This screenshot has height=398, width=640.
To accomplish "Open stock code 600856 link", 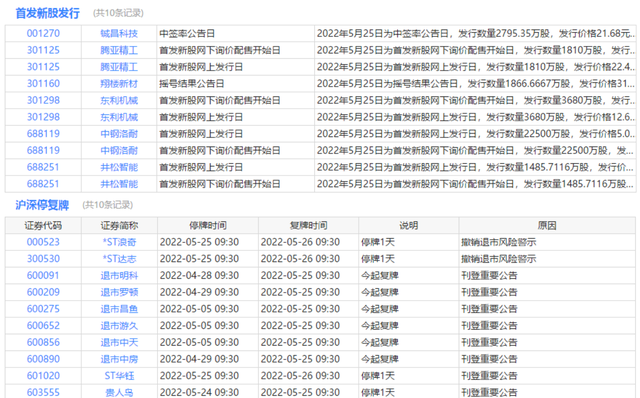I will pyautogui.click(x=43, y=342).
